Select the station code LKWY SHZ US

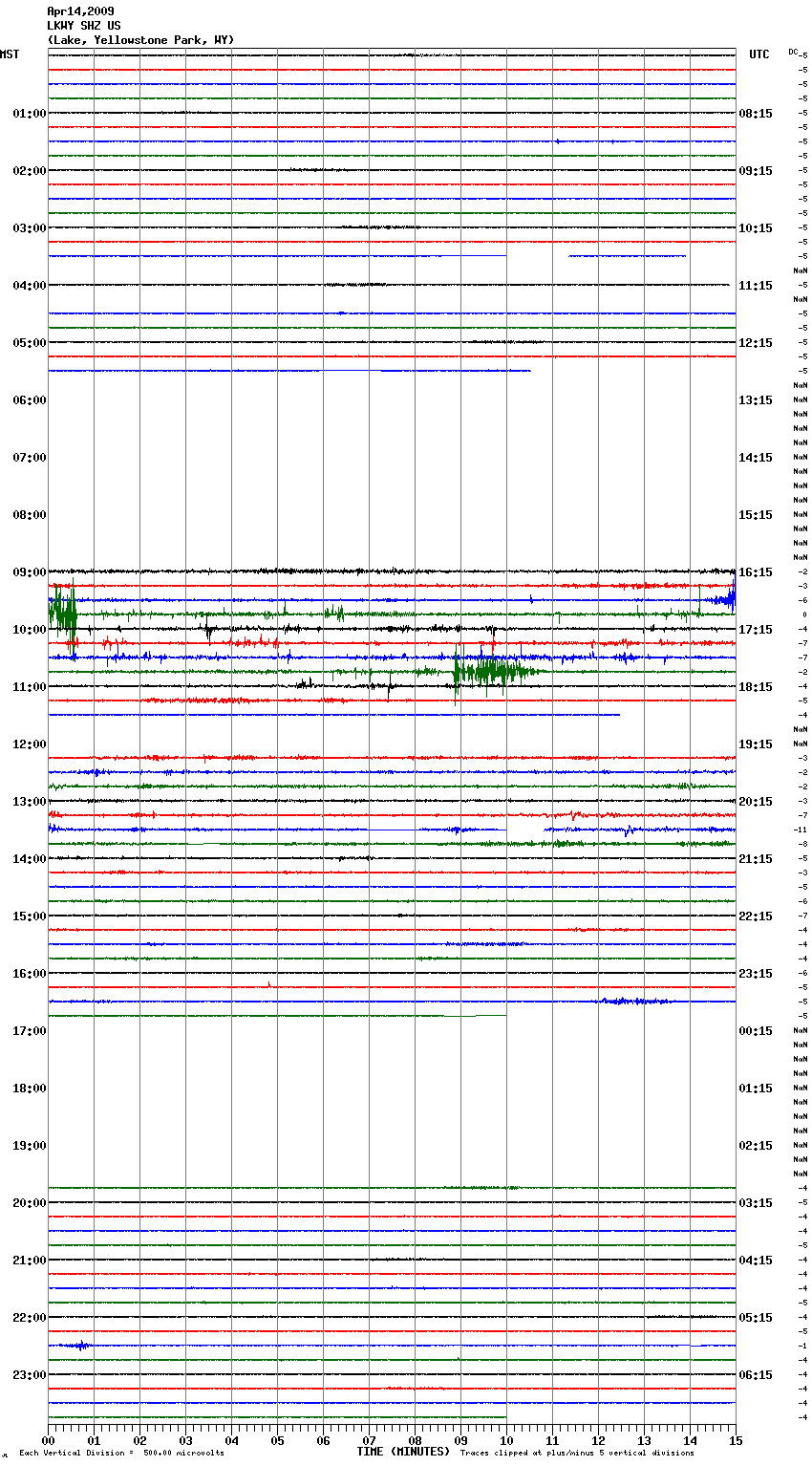(x=84, y=26)
